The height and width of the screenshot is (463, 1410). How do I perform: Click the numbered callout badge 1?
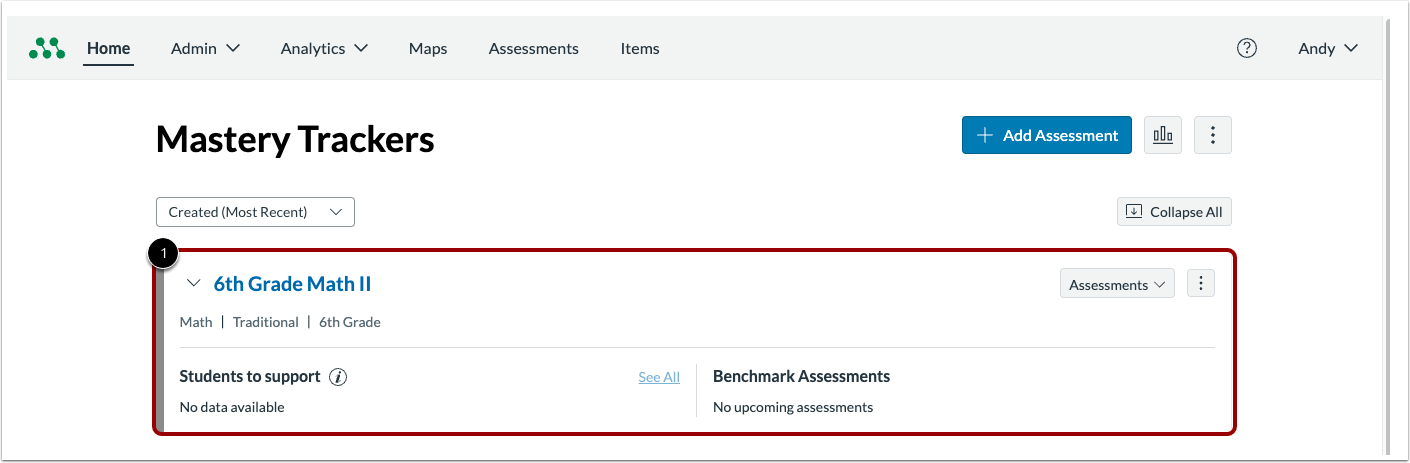163,254
